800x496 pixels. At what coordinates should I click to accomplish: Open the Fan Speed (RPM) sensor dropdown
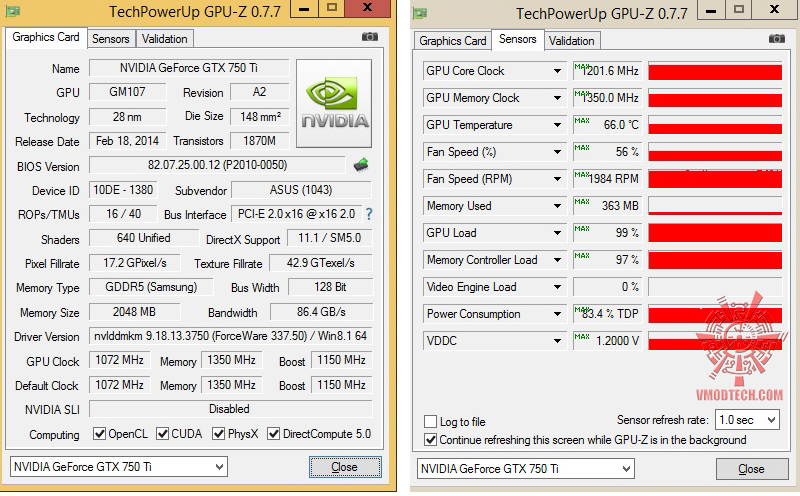(557, 179)
